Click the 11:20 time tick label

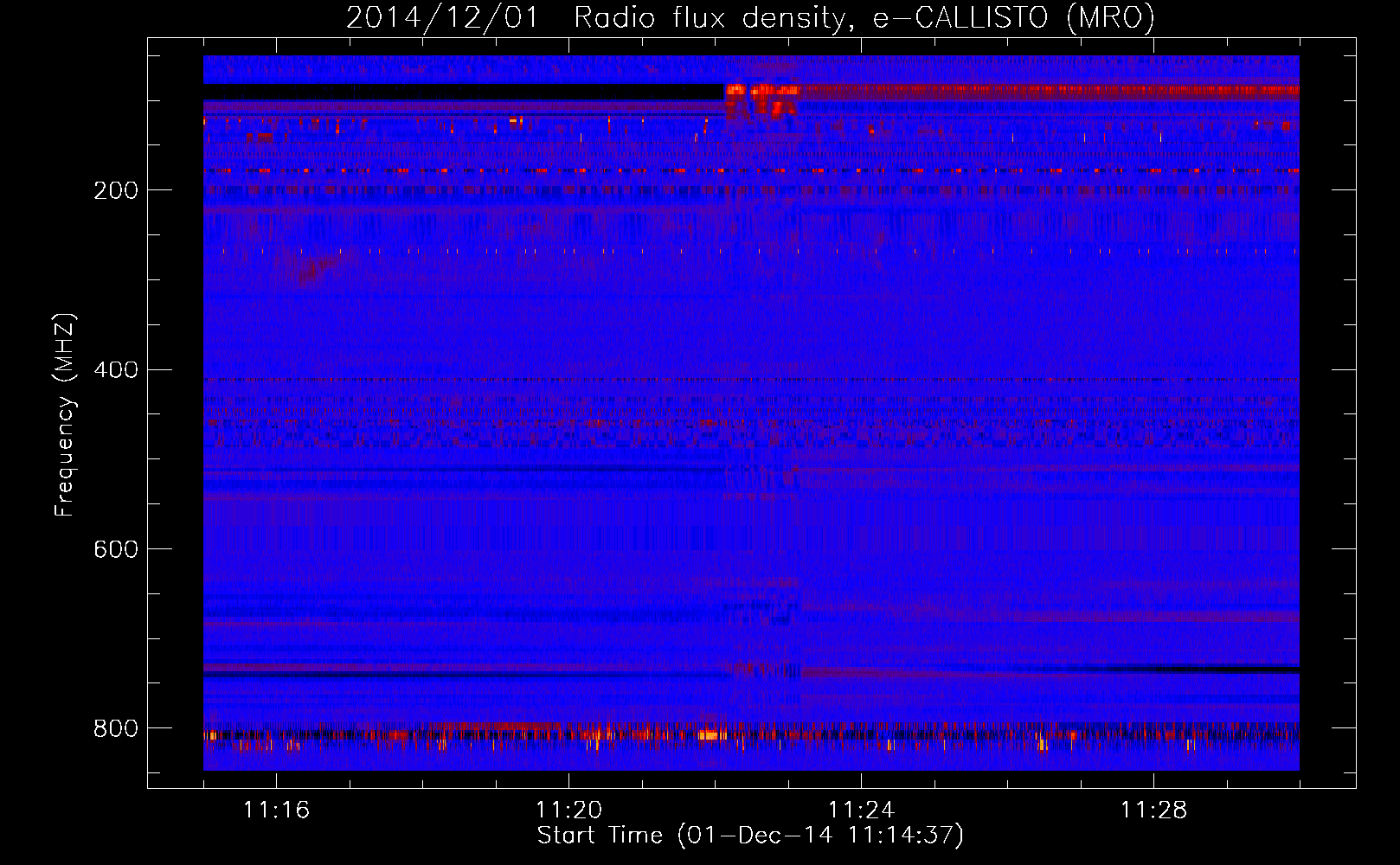(568, 810)
